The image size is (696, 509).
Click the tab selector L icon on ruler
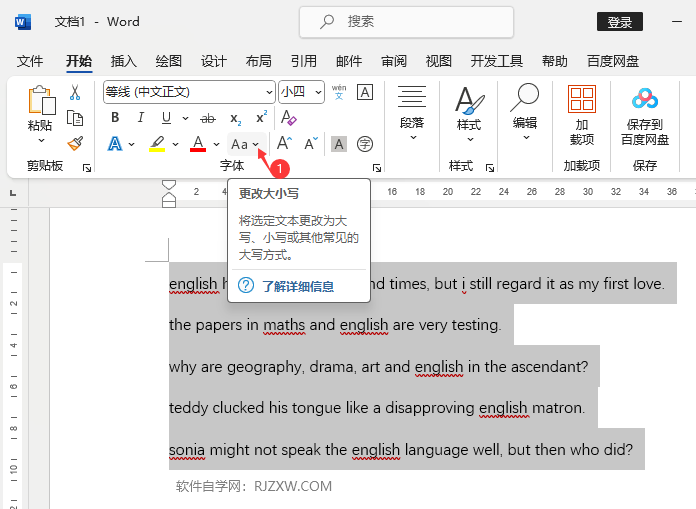click(x=13, y=192)
